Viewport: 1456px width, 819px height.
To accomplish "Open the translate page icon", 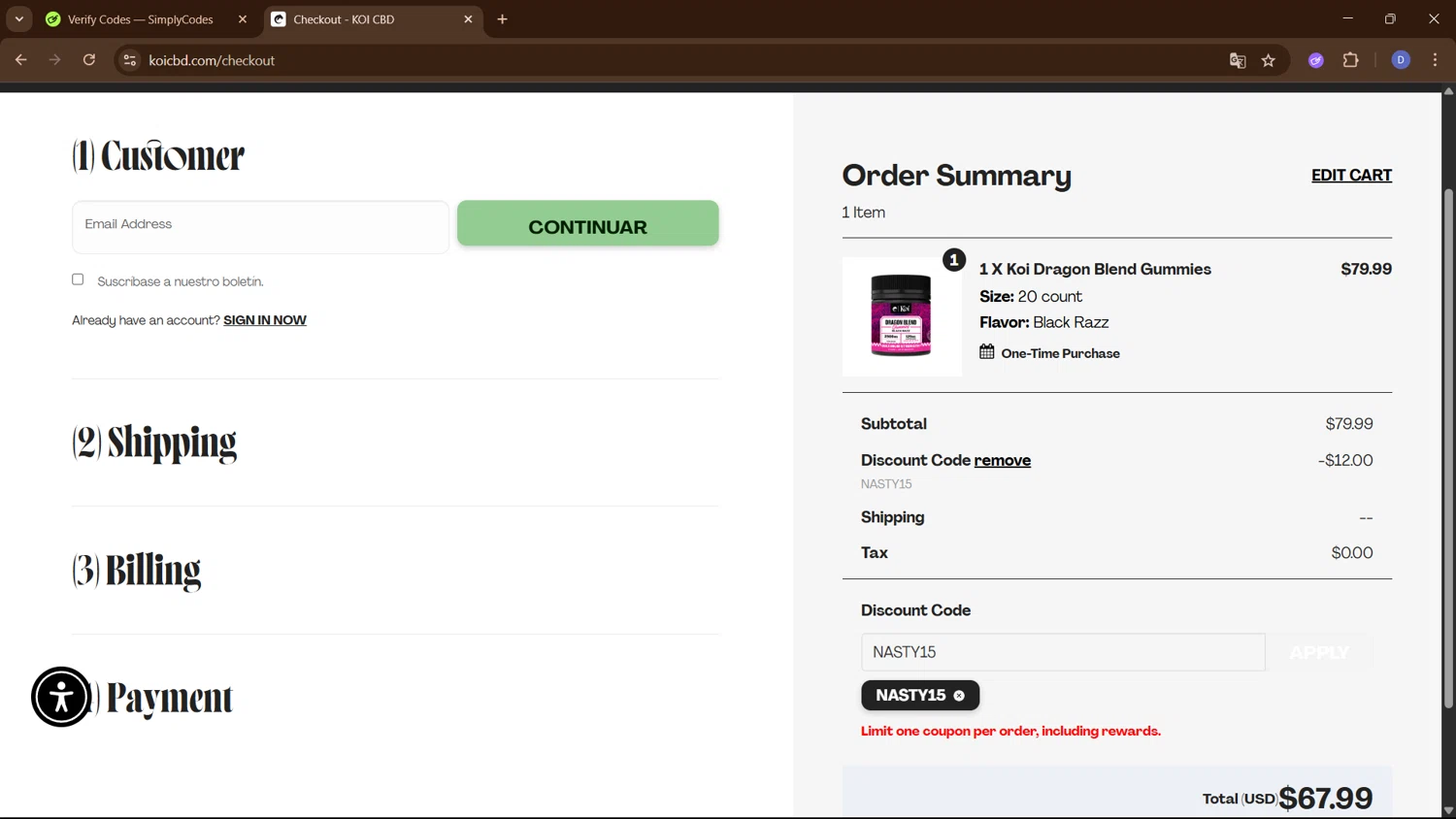I will (x=1238, y=60).
